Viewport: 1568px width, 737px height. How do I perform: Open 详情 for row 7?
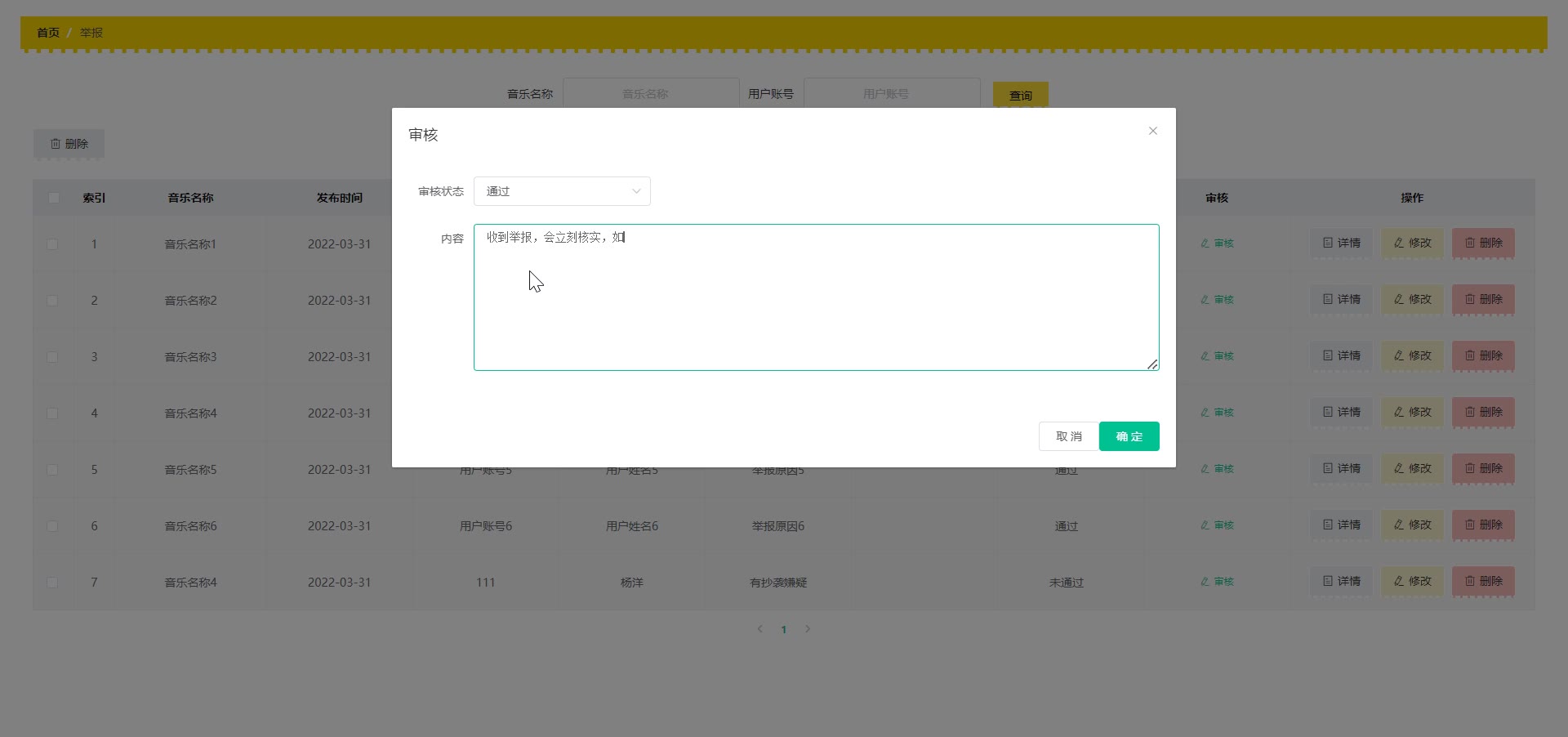pyautogui.click(x=1341, y=581)
